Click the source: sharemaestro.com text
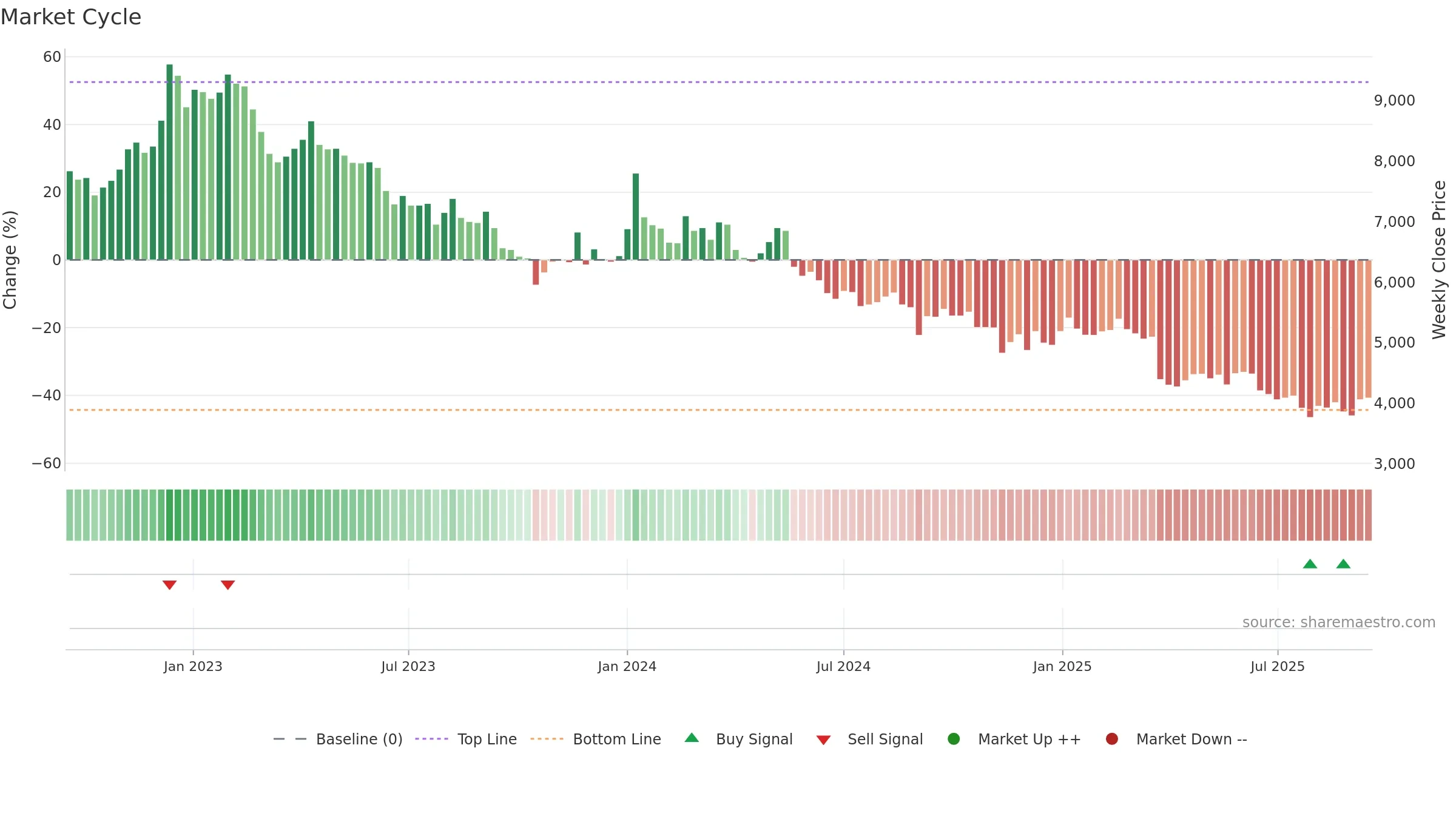 (1339, 622)
